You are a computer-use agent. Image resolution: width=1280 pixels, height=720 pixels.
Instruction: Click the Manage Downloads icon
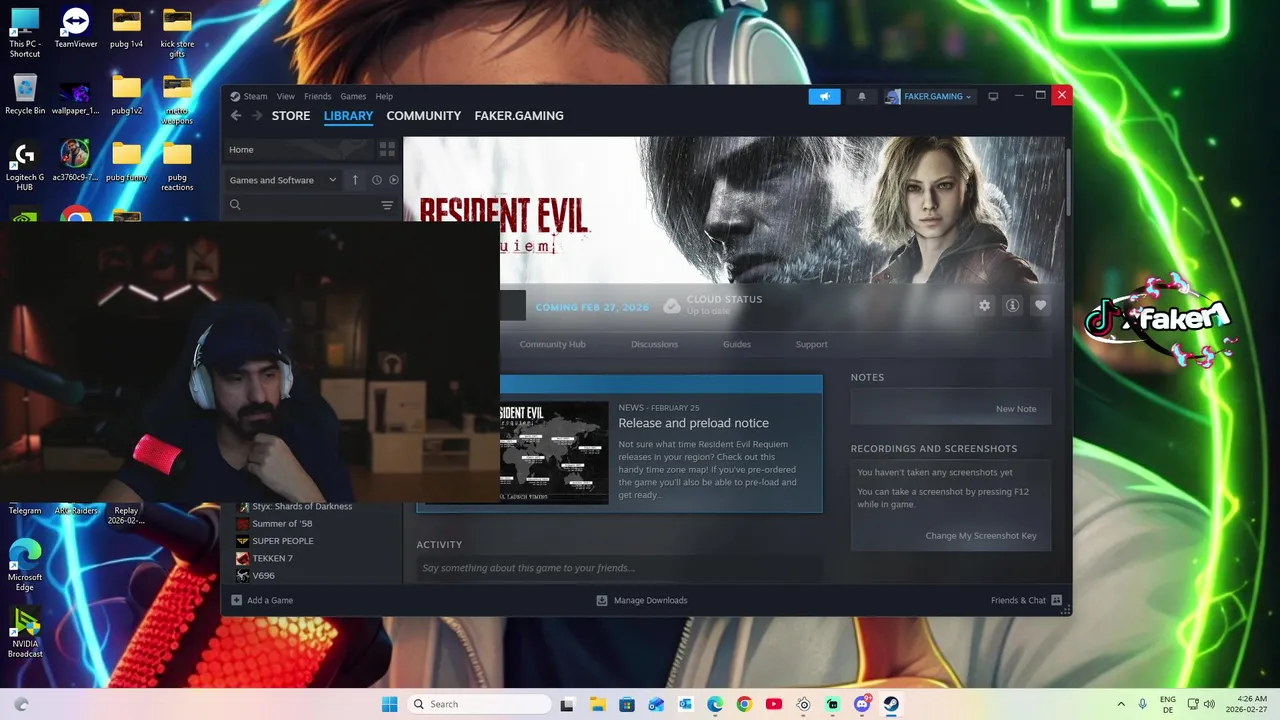pyautogui.click(x=602, y=600)
